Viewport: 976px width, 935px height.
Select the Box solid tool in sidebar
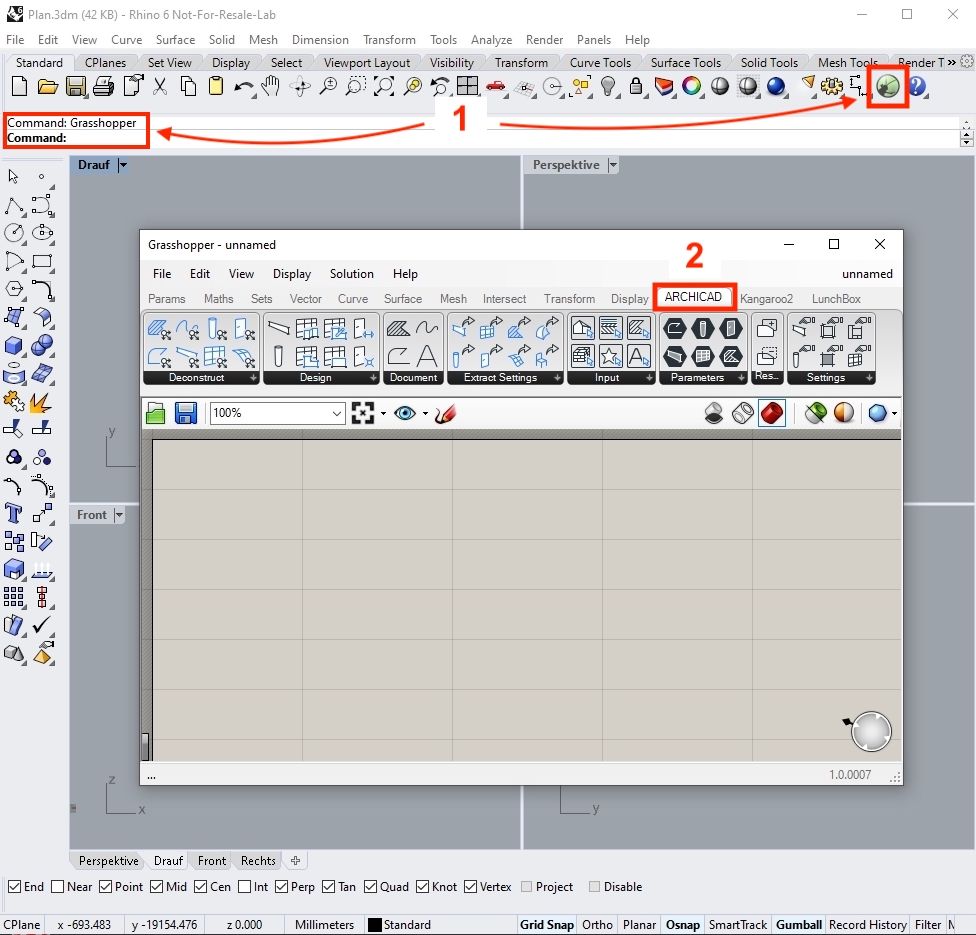13,345
